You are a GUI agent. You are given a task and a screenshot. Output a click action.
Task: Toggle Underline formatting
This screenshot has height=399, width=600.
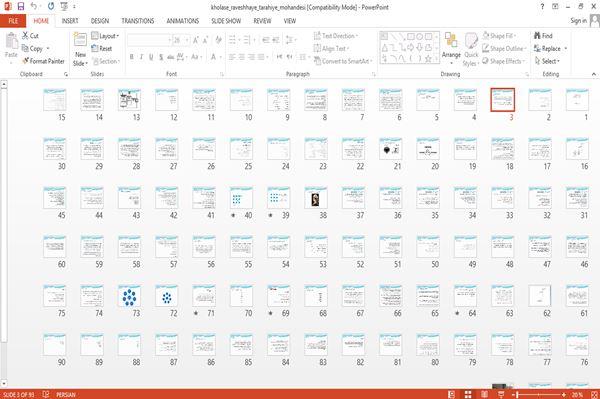coord(151,57)
